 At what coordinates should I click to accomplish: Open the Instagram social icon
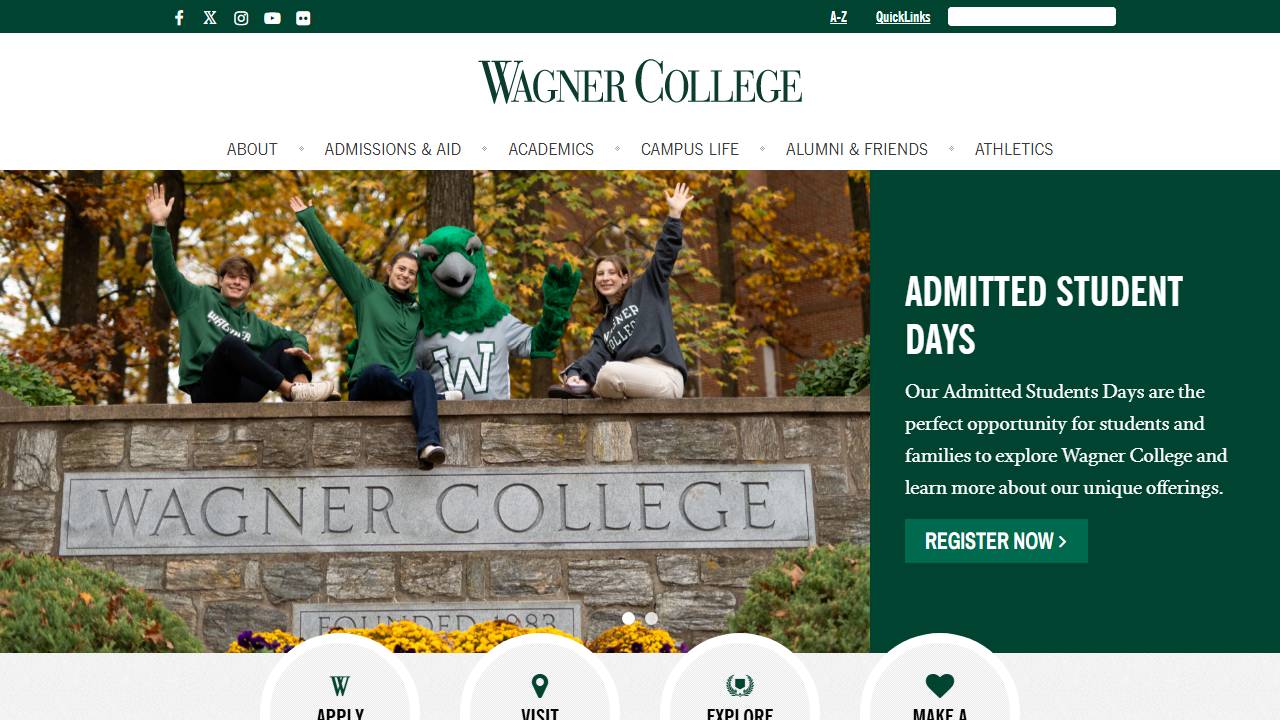pyautogui.click(x=241, y=18)
